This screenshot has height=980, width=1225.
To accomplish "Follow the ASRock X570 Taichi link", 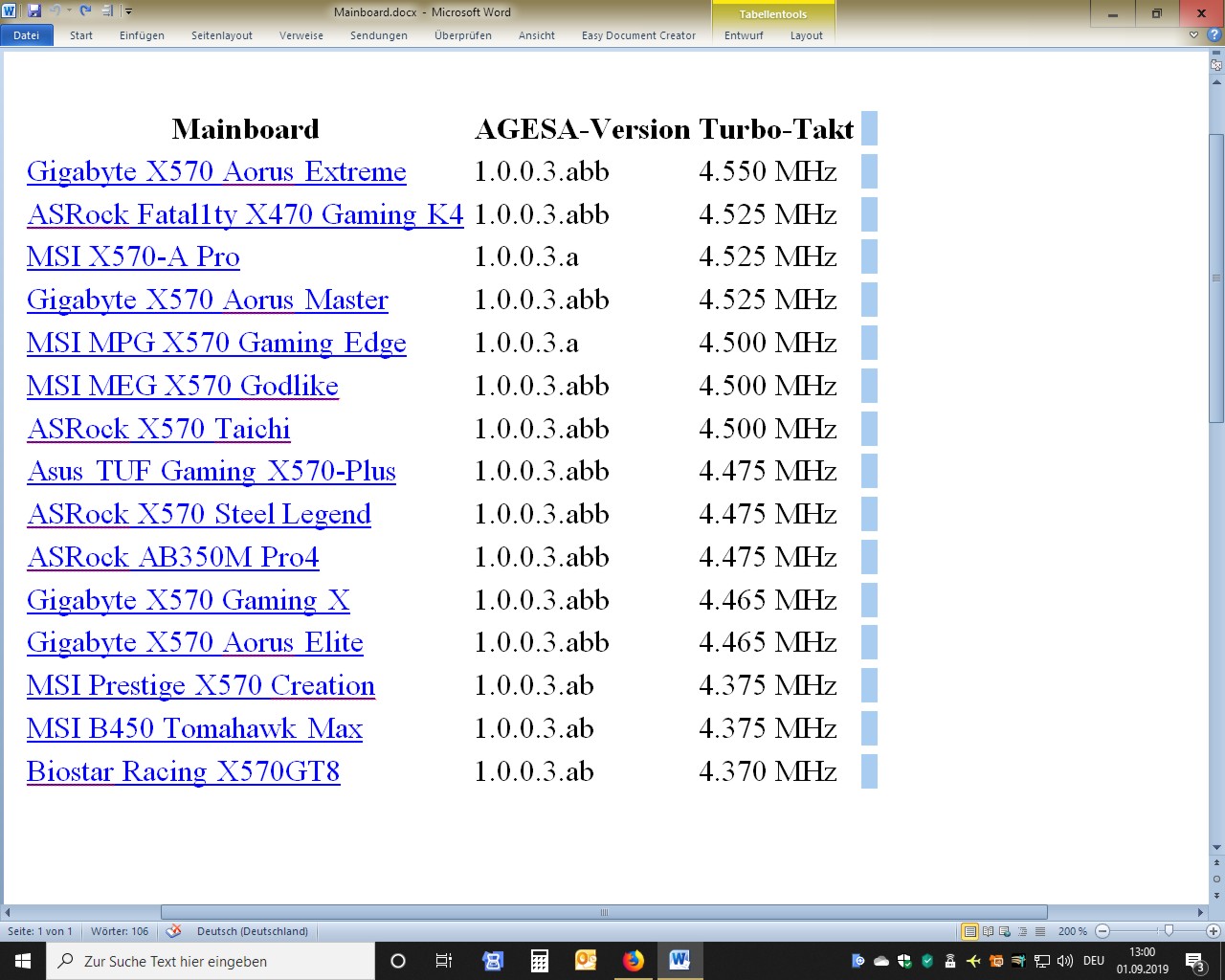I will tap(159, 429).
